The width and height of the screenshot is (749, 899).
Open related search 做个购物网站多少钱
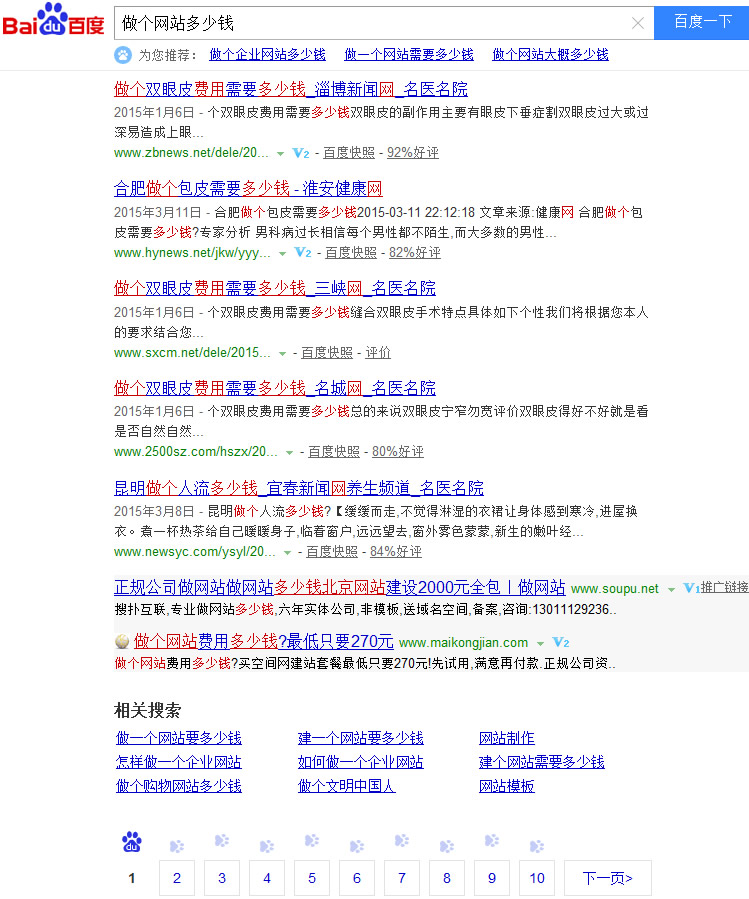tap(179, 787)
